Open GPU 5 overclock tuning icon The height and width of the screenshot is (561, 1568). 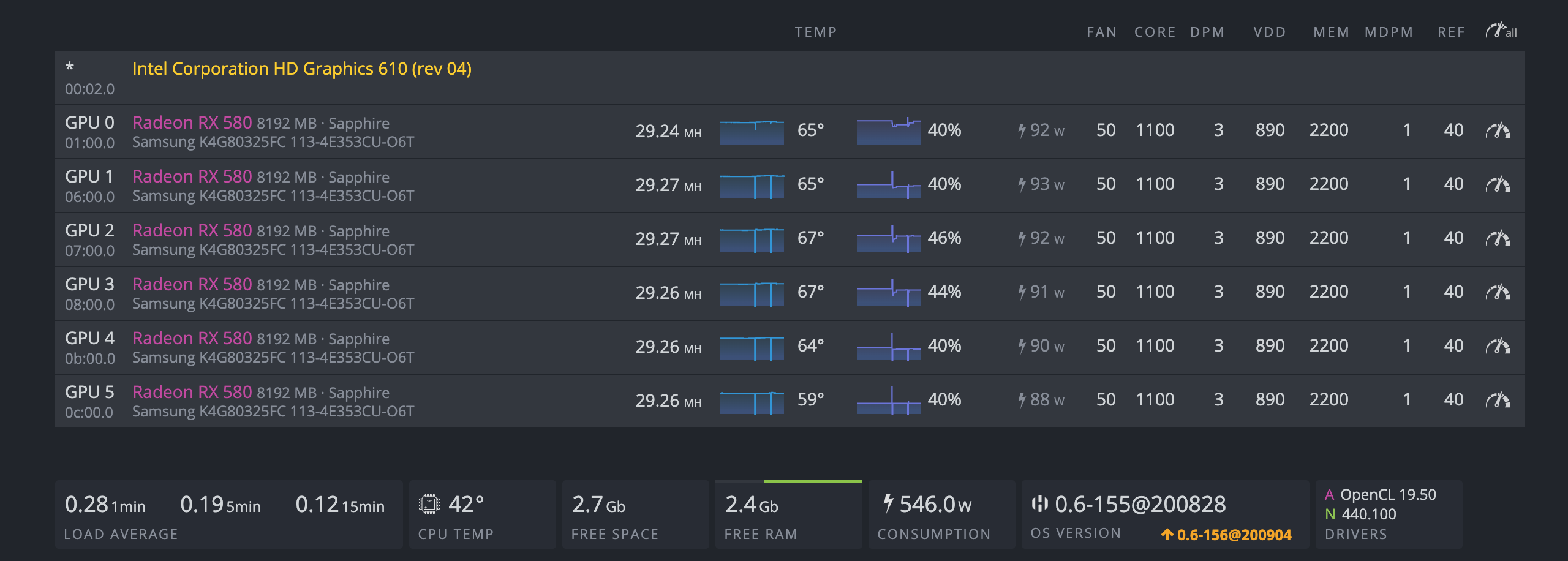pyautogui.click(x=1498, y=400)
